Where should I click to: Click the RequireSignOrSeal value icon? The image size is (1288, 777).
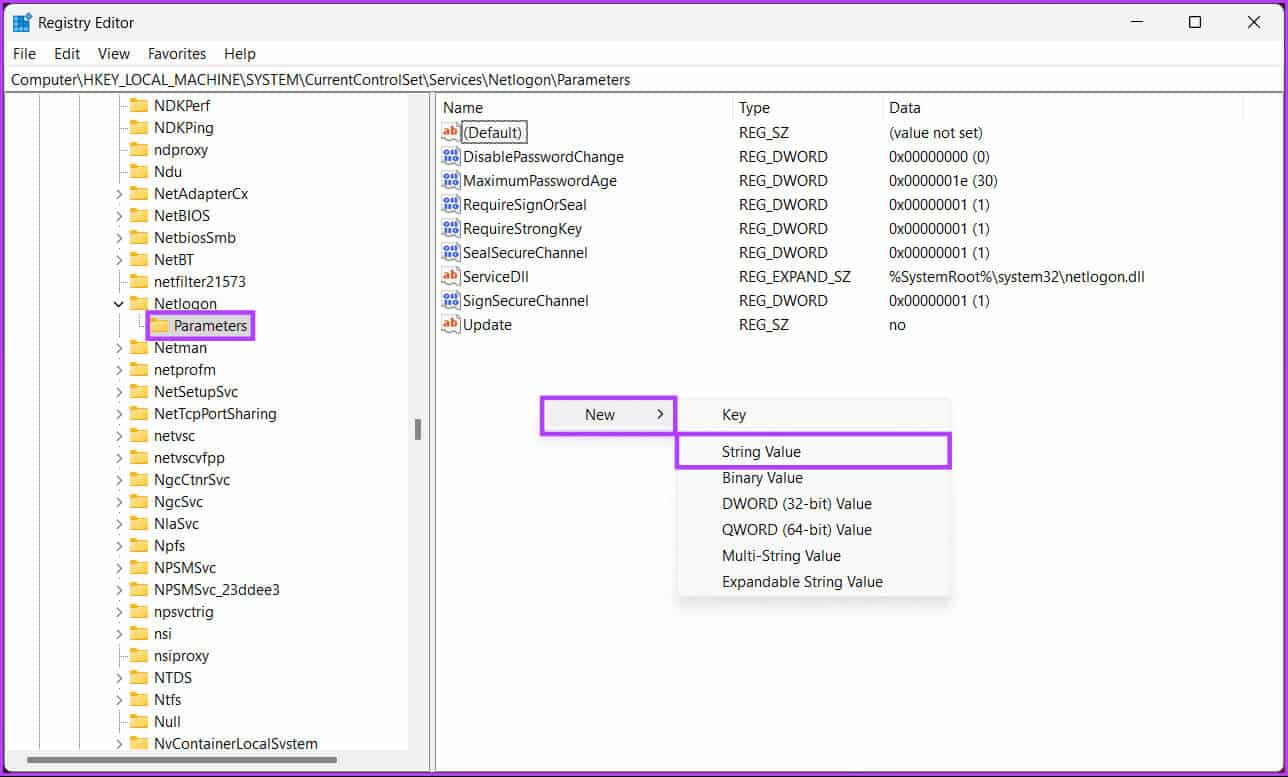pyautogui.click(x=450, y=204)
